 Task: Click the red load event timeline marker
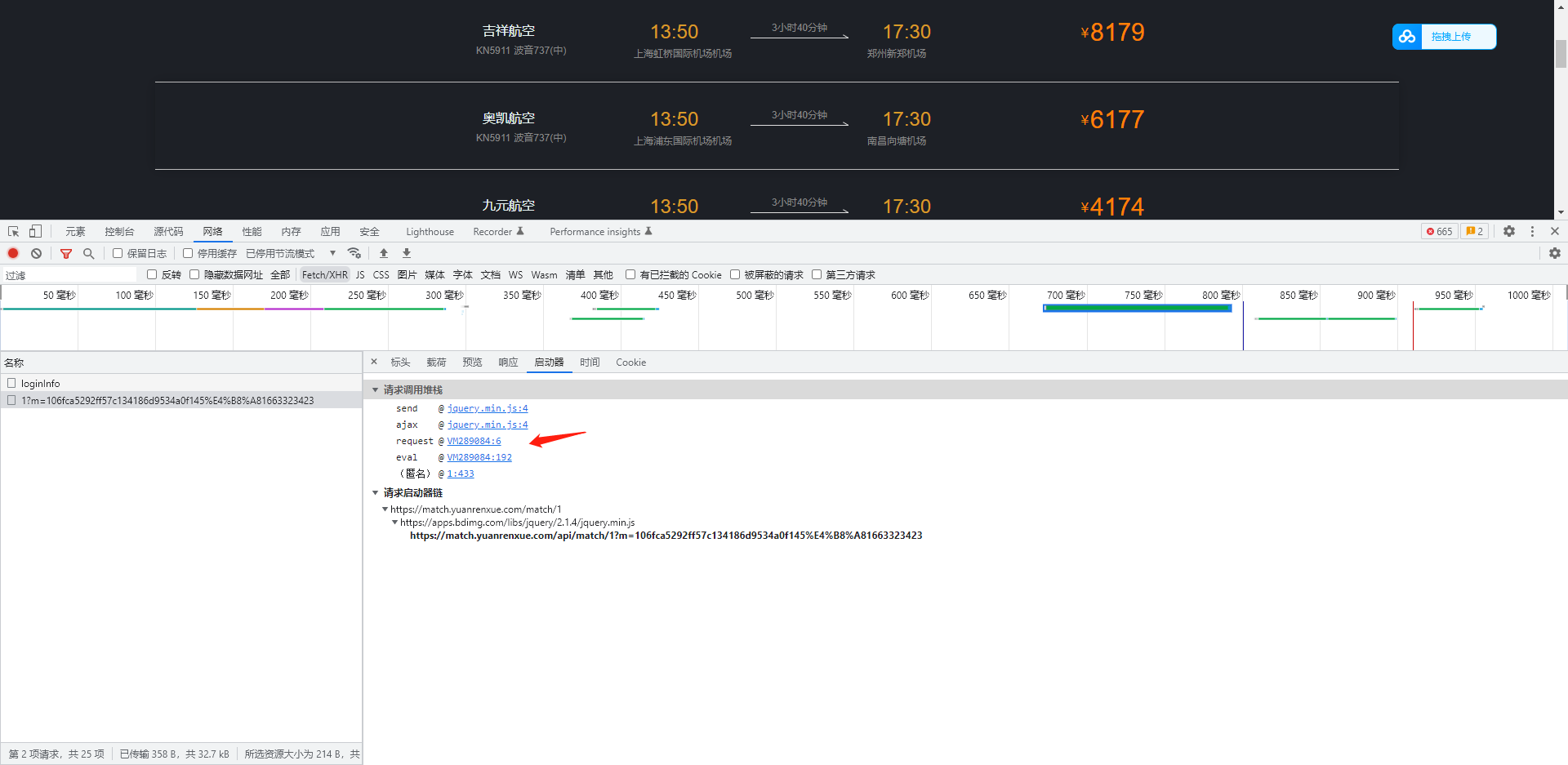point(1413,325)
